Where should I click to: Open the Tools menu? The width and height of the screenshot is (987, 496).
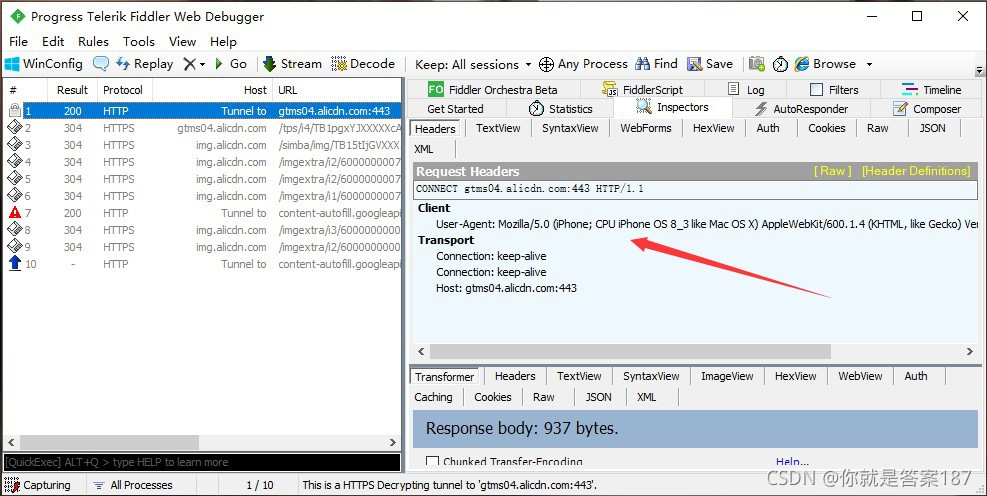[138, 42]
